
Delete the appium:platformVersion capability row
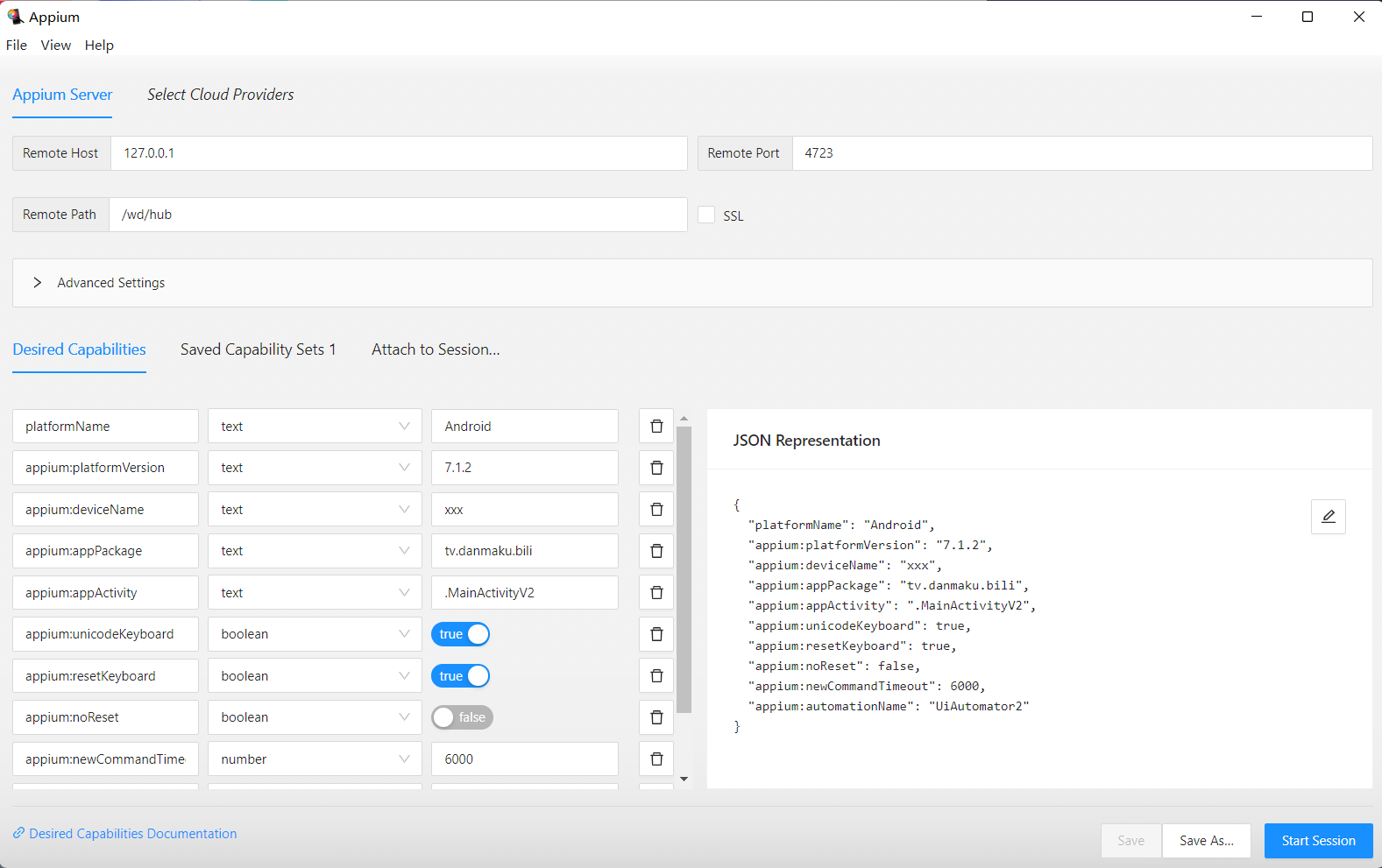656,468
